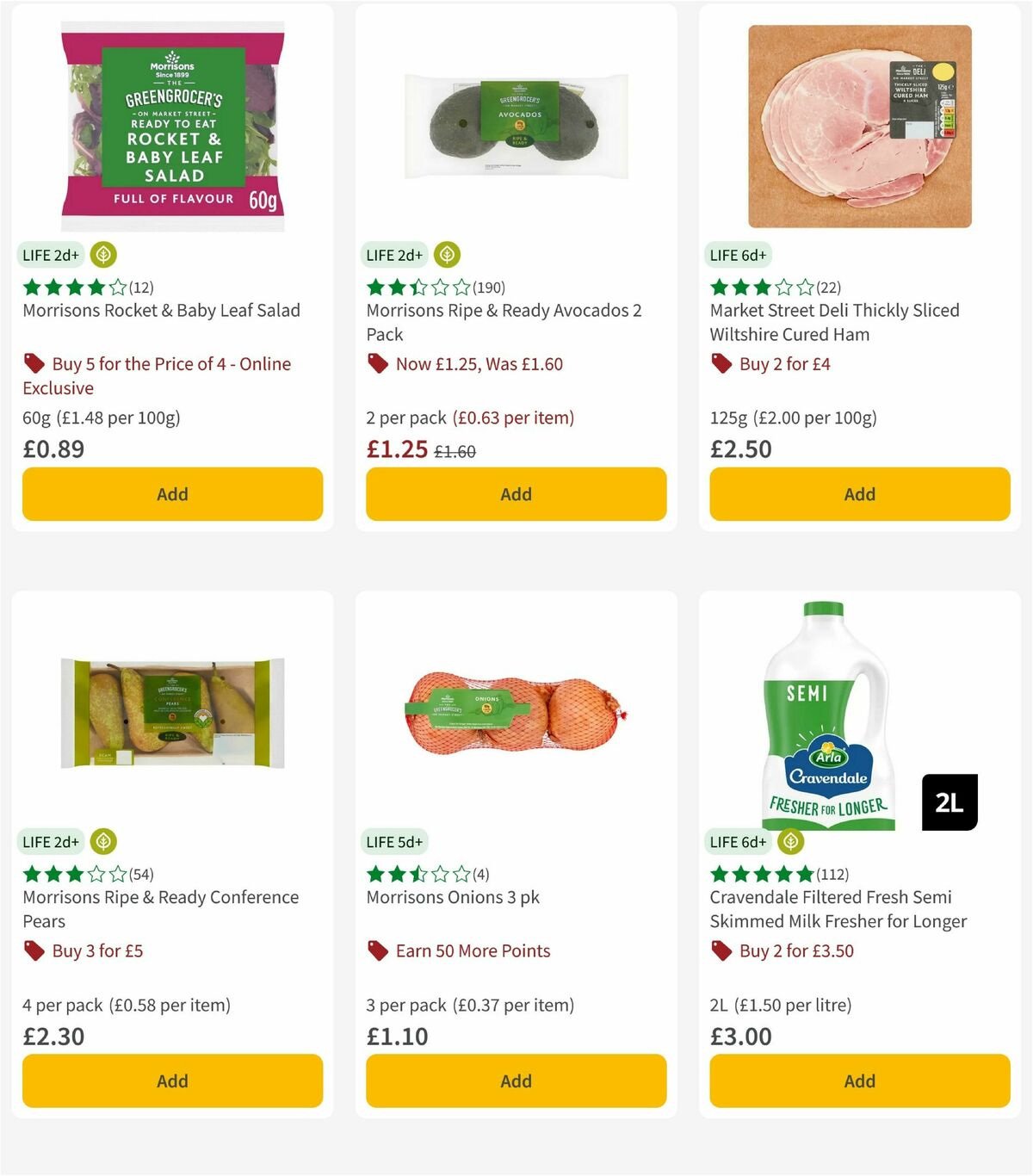1033x1176 pixels.
Task: Click the 2L size label on Cravendale milk
Action: coord(949,802)
